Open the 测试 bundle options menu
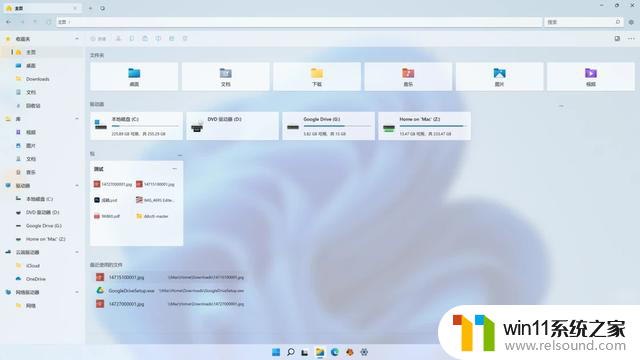Viewport: 640px width, 360px height. (174, 169)
